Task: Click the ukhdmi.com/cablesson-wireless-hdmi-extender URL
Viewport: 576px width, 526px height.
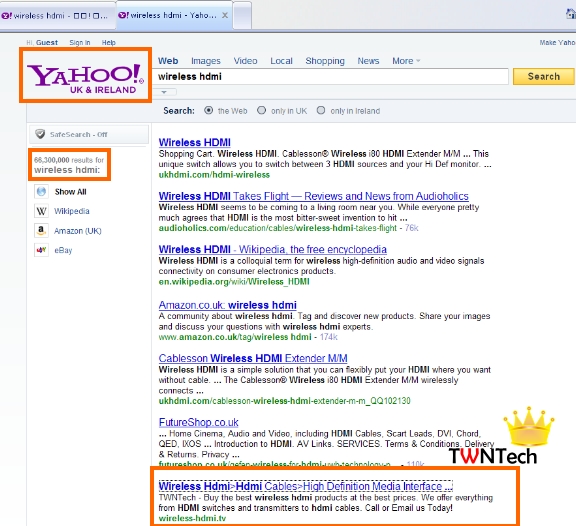Action: [284, 401]
